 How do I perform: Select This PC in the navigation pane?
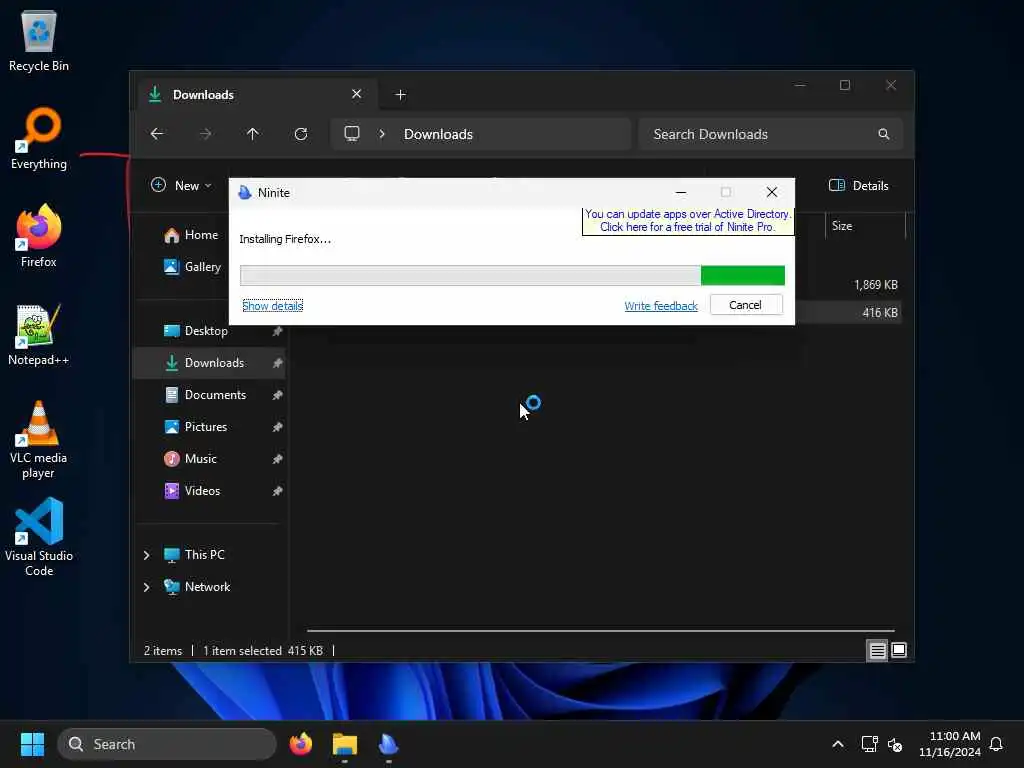click(194, 555)
